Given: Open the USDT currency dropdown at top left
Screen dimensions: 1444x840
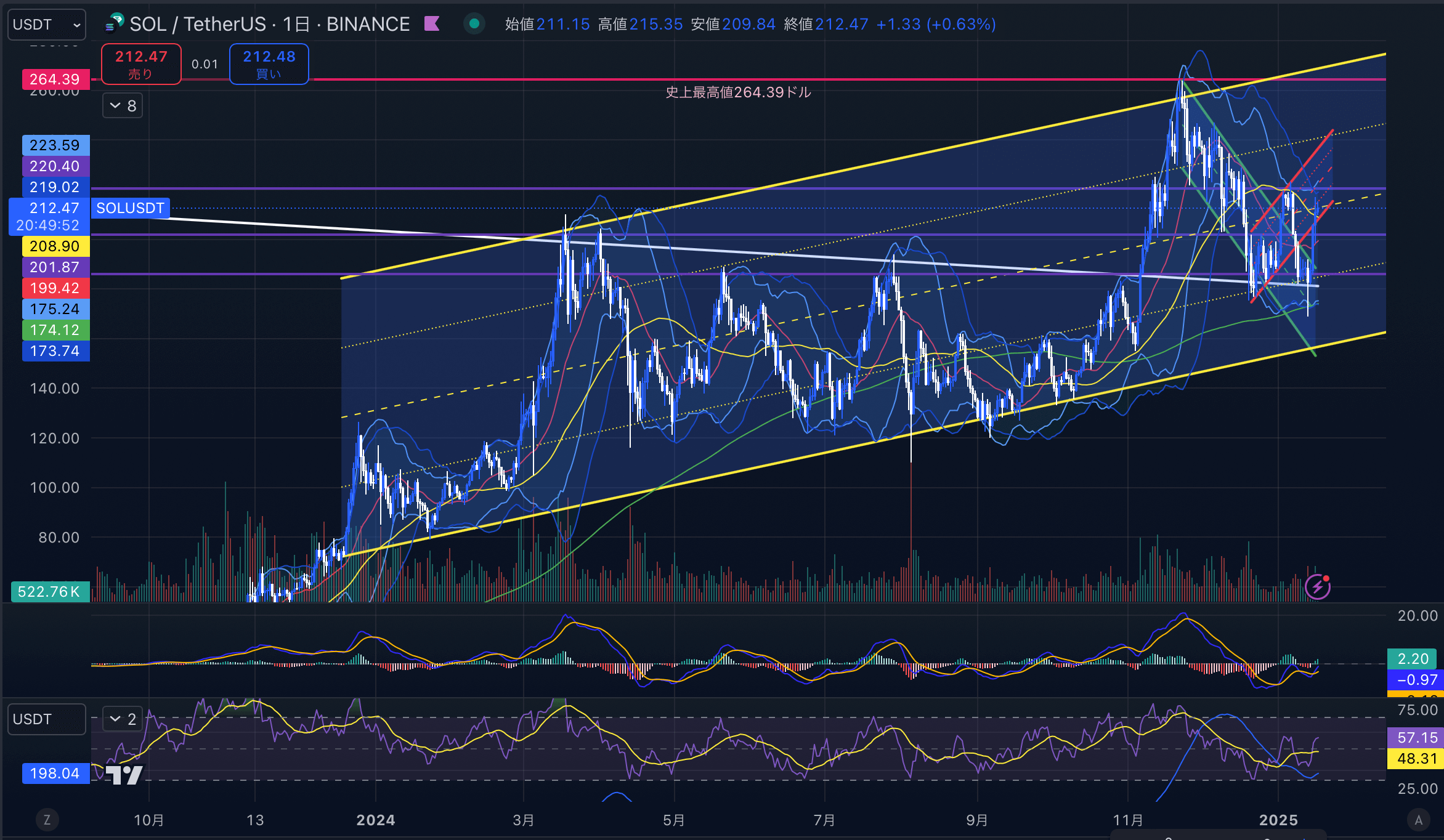Looking at the screenshot, I should click(x=47, y=25).
